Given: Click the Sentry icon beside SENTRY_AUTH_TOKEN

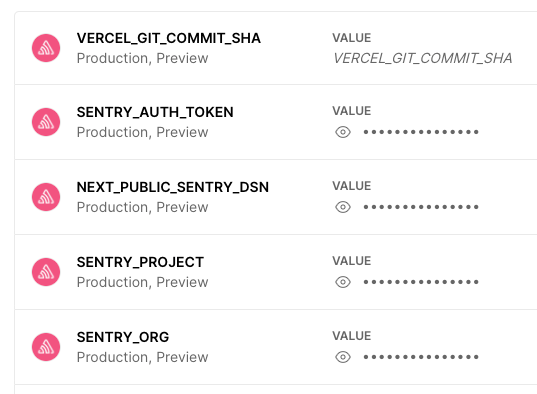Looking at the screenshot, I should coord(46,122).
